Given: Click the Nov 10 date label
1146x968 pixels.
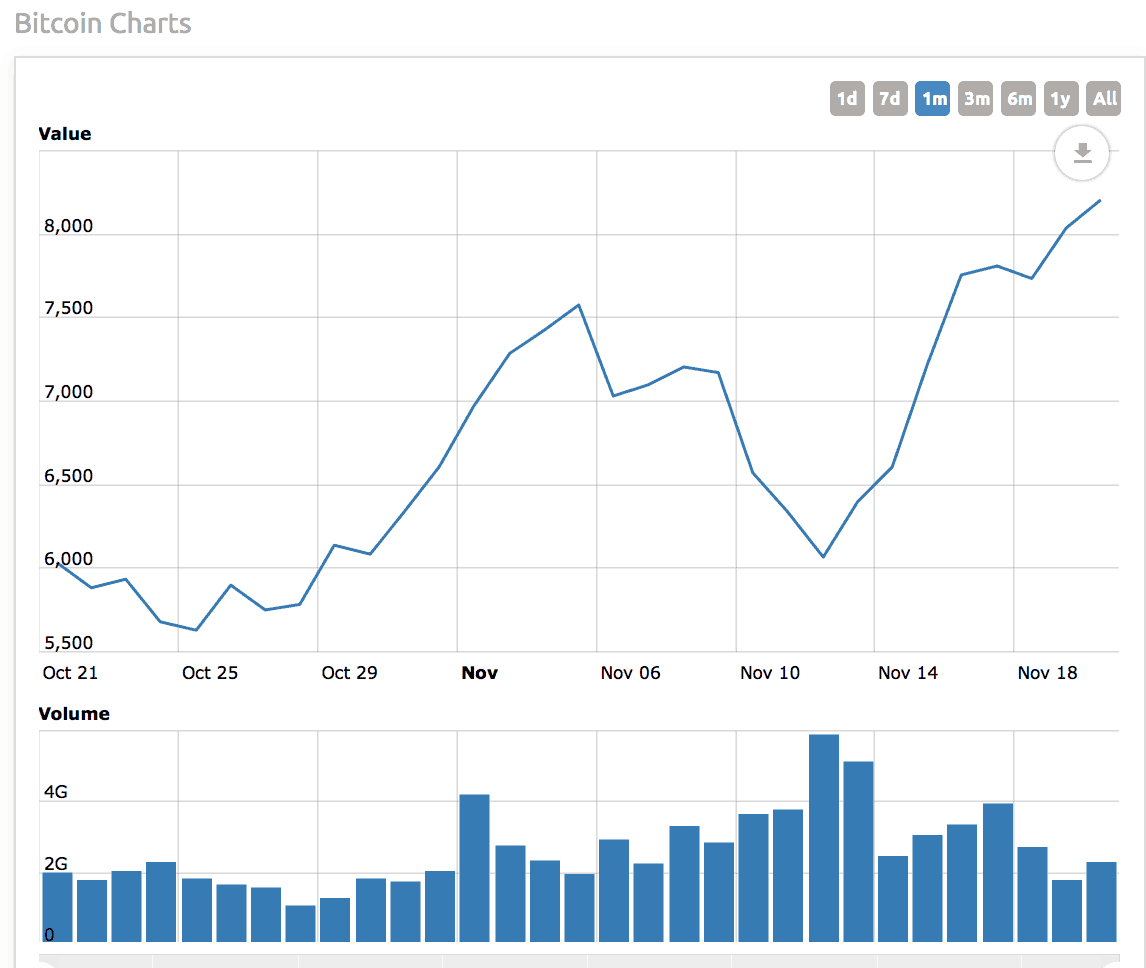Looking at the screenshot, I should click(770, 673).
